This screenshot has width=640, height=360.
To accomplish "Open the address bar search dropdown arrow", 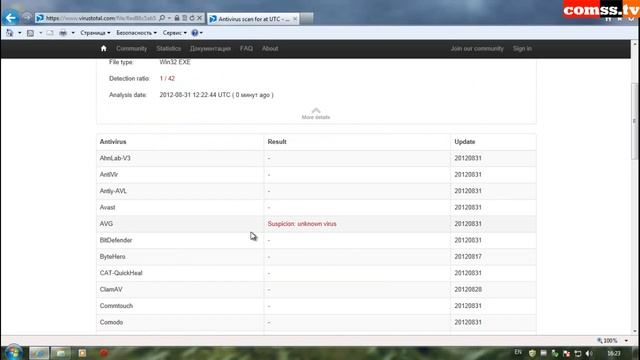I will pos(169,18).
